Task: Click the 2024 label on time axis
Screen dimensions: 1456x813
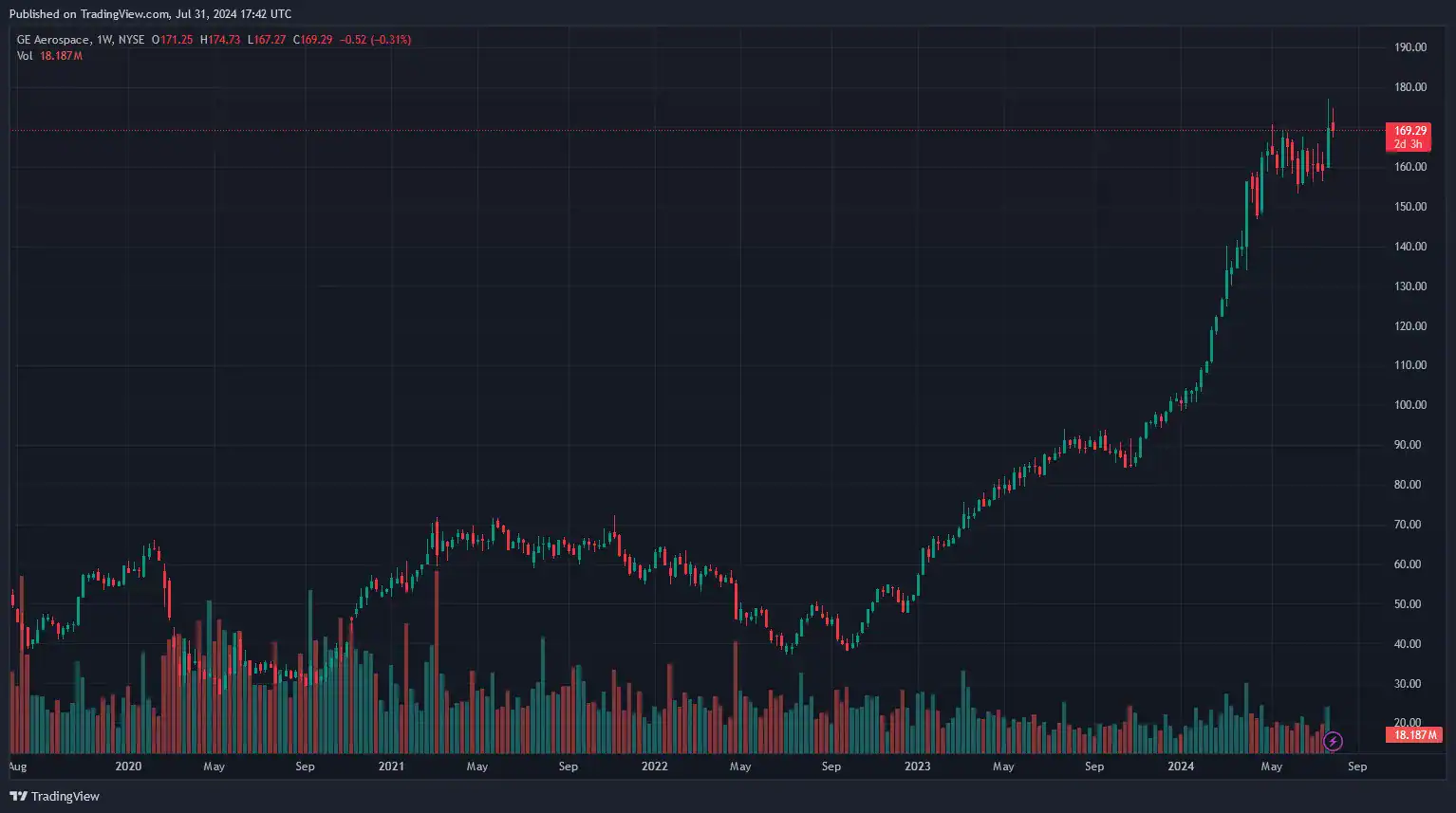Action: 1181,767
